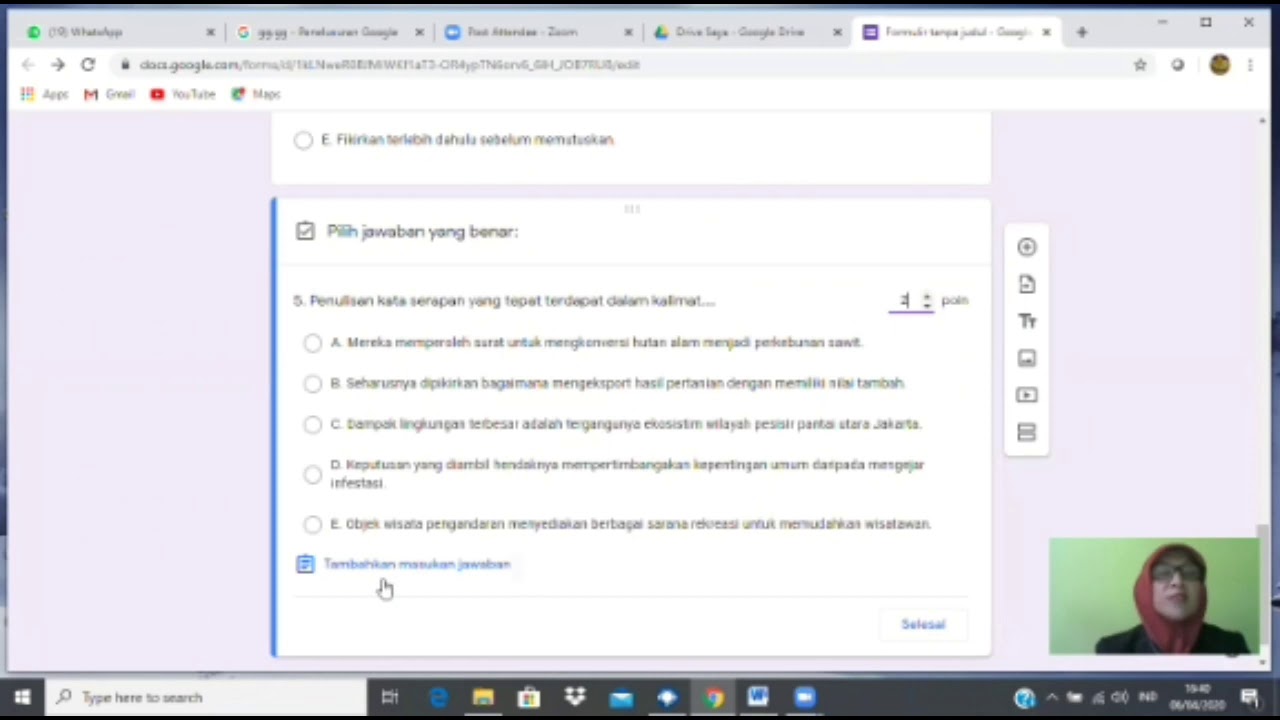Open Microsoft Word from the taskbar

click(x=758, y=697)
